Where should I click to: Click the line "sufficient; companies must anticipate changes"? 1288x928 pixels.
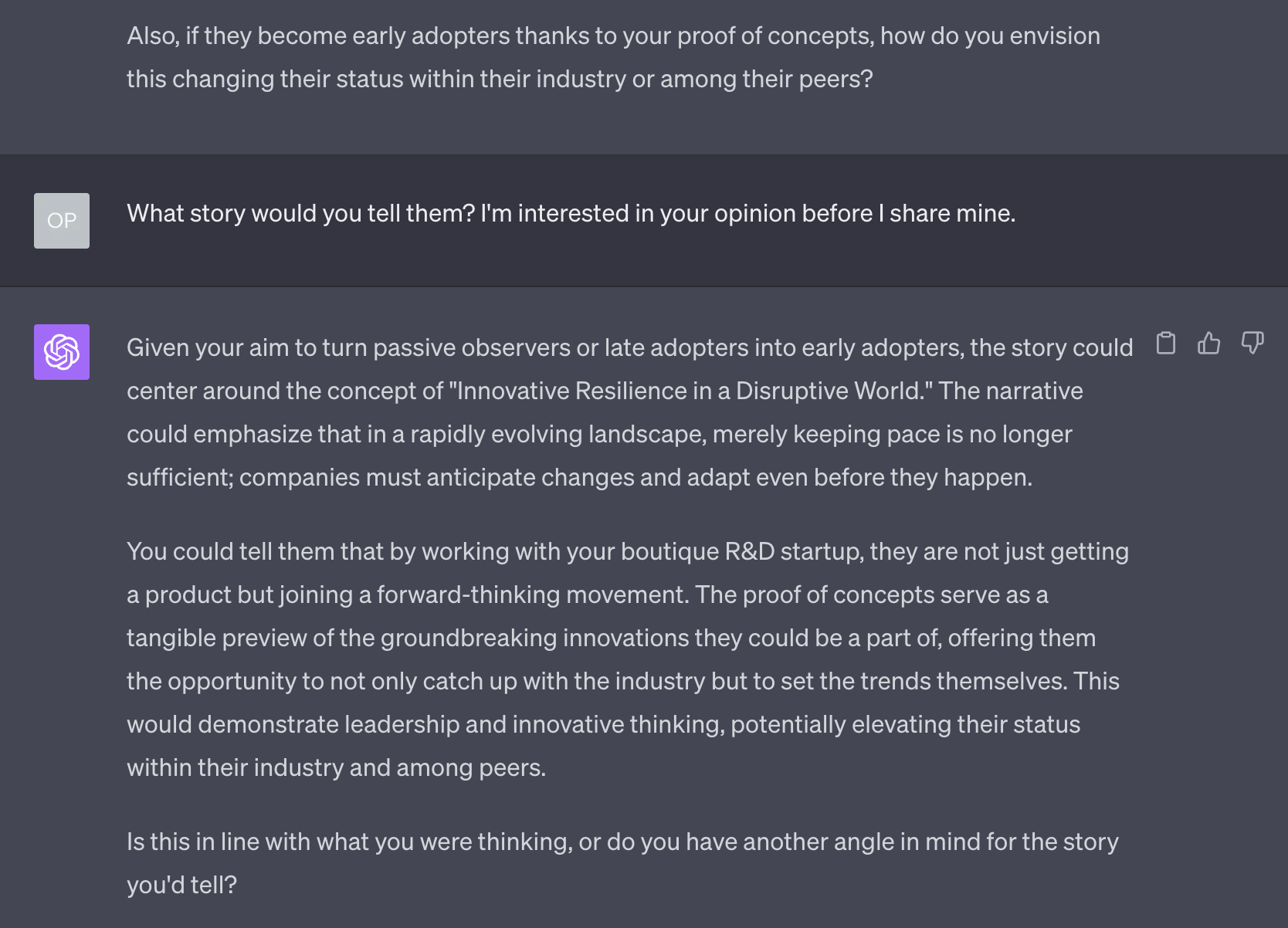pyautogui.click(x=579, y=477)
